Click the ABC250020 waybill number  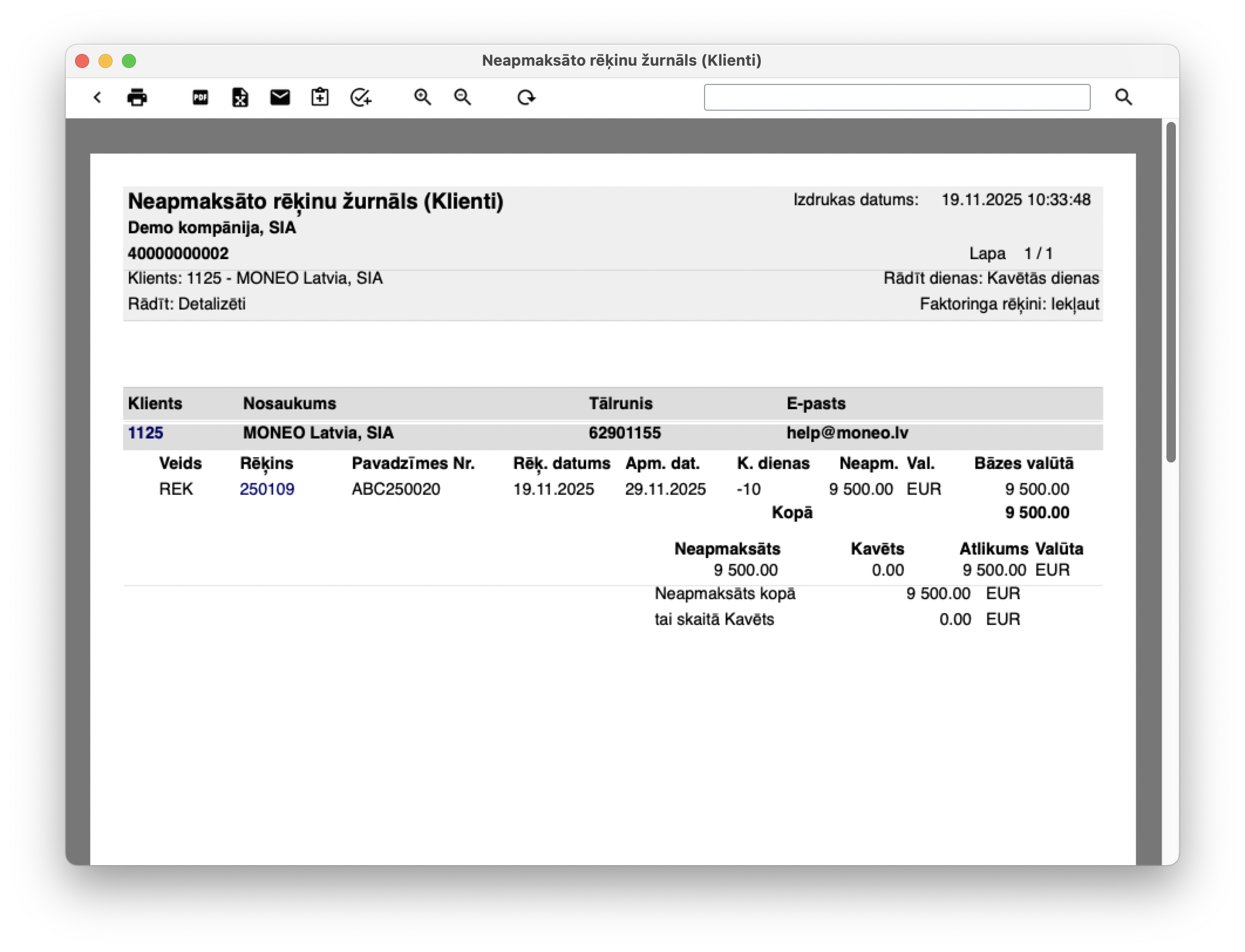396,489
